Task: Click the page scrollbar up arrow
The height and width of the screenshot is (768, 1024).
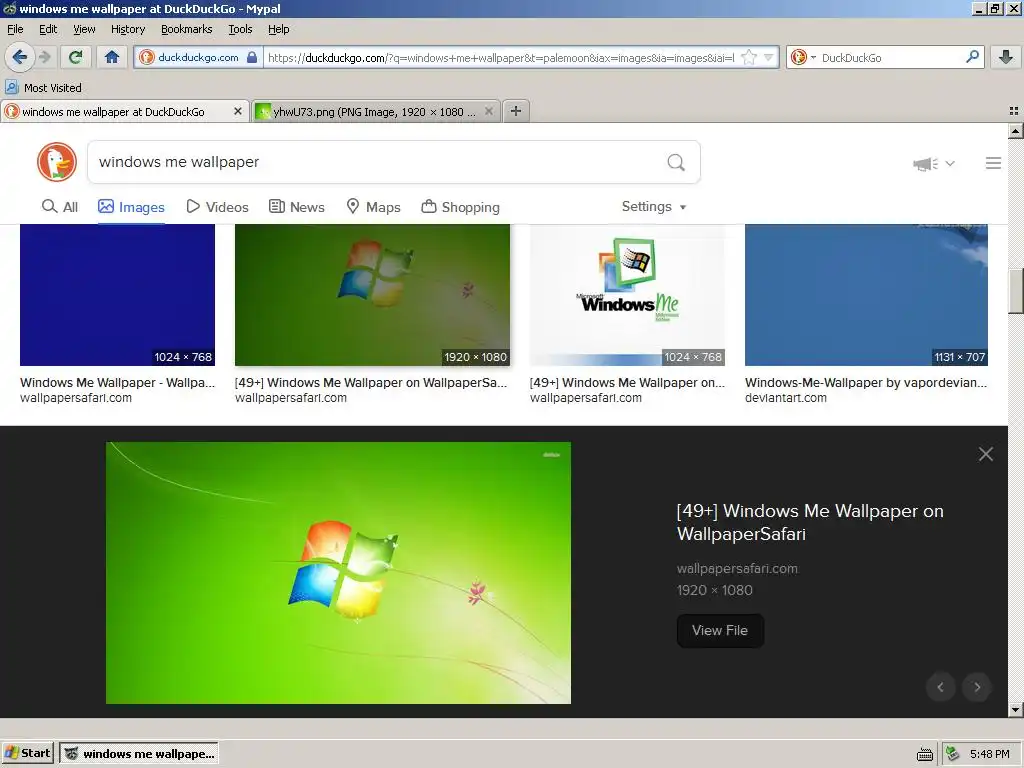Action: point(1016,131)
